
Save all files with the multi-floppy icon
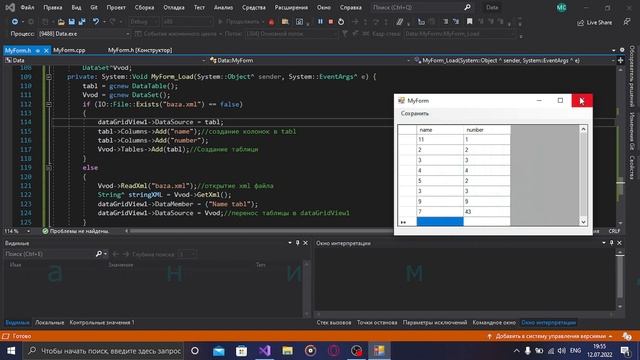coord(82,22)
